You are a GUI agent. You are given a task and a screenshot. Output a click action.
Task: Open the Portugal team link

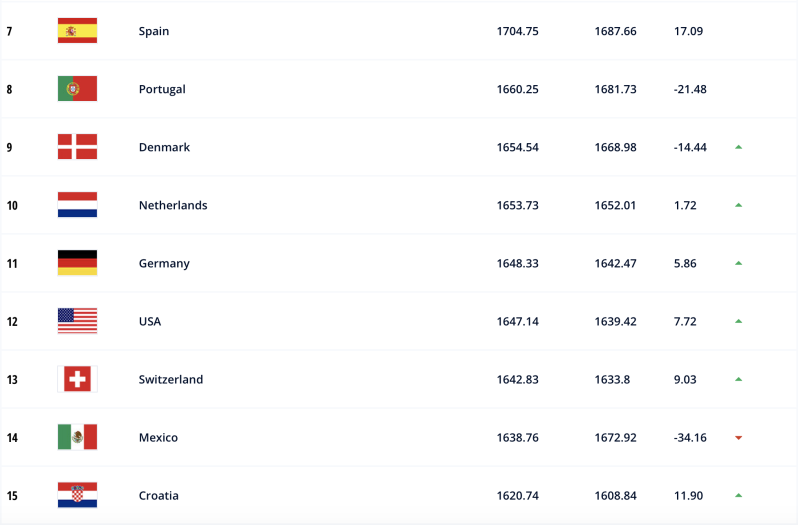pos(162,90)
